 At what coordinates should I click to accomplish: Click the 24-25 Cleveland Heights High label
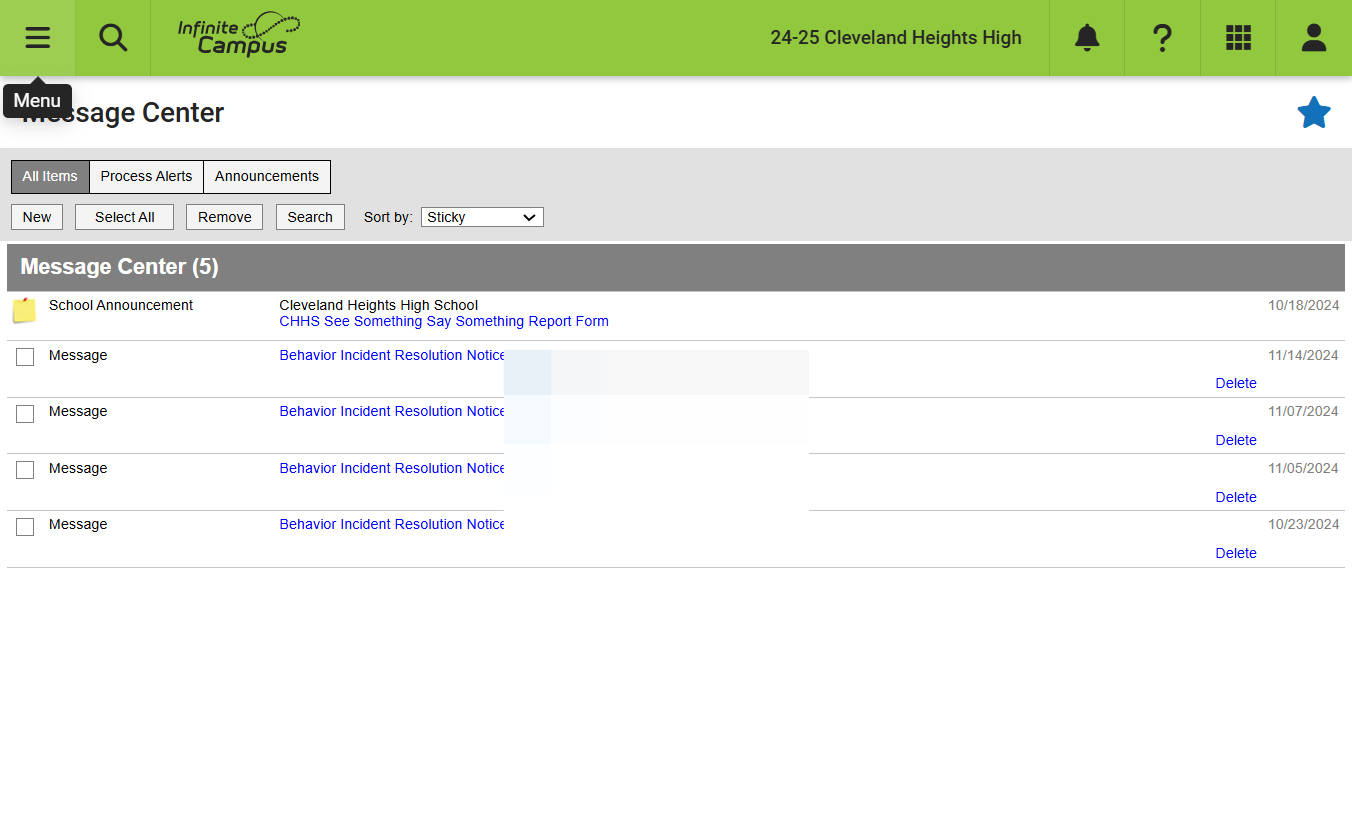pyautogui.click(x=896, y=38)
